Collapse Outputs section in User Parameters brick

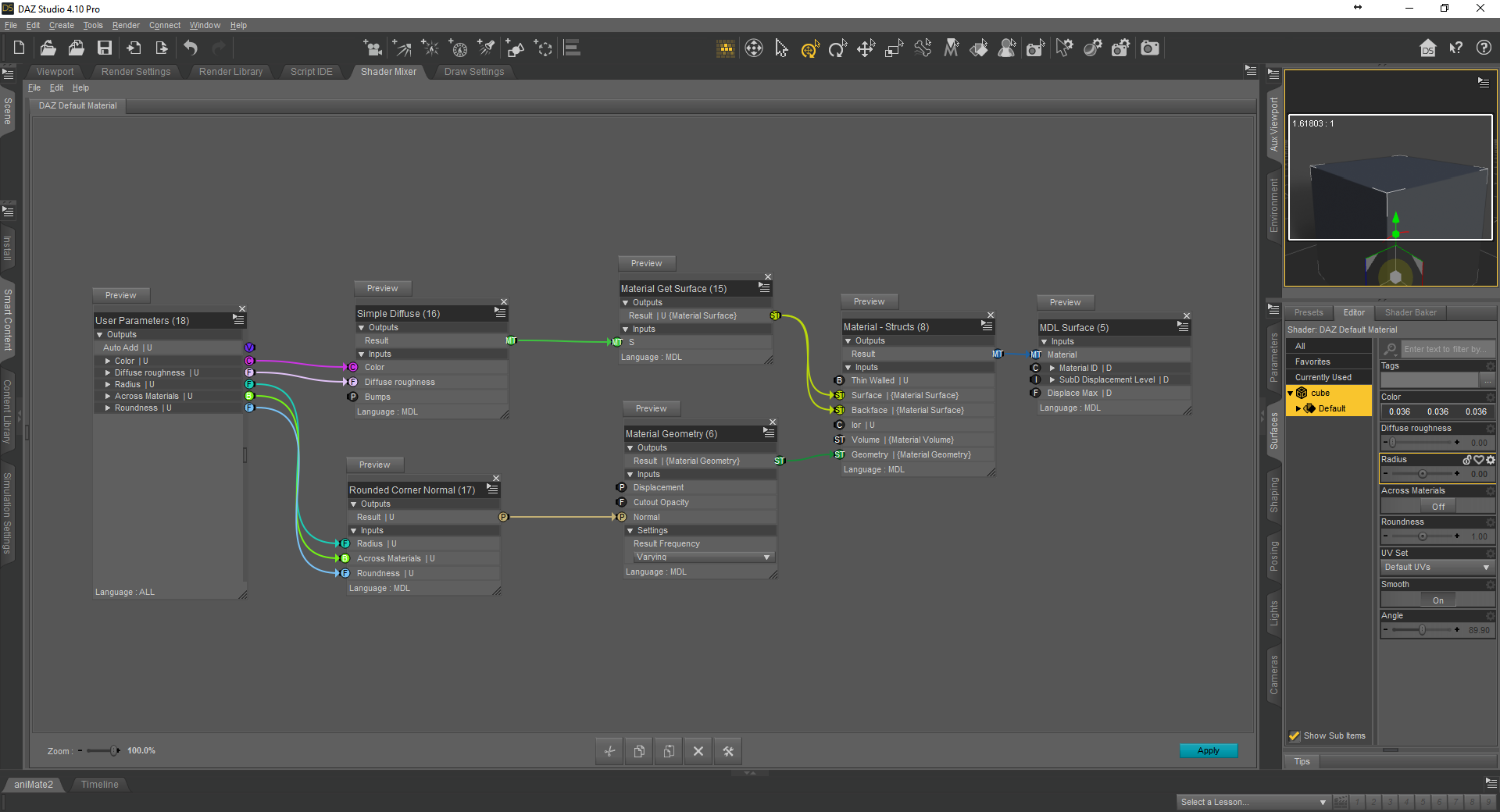[100, 334]
